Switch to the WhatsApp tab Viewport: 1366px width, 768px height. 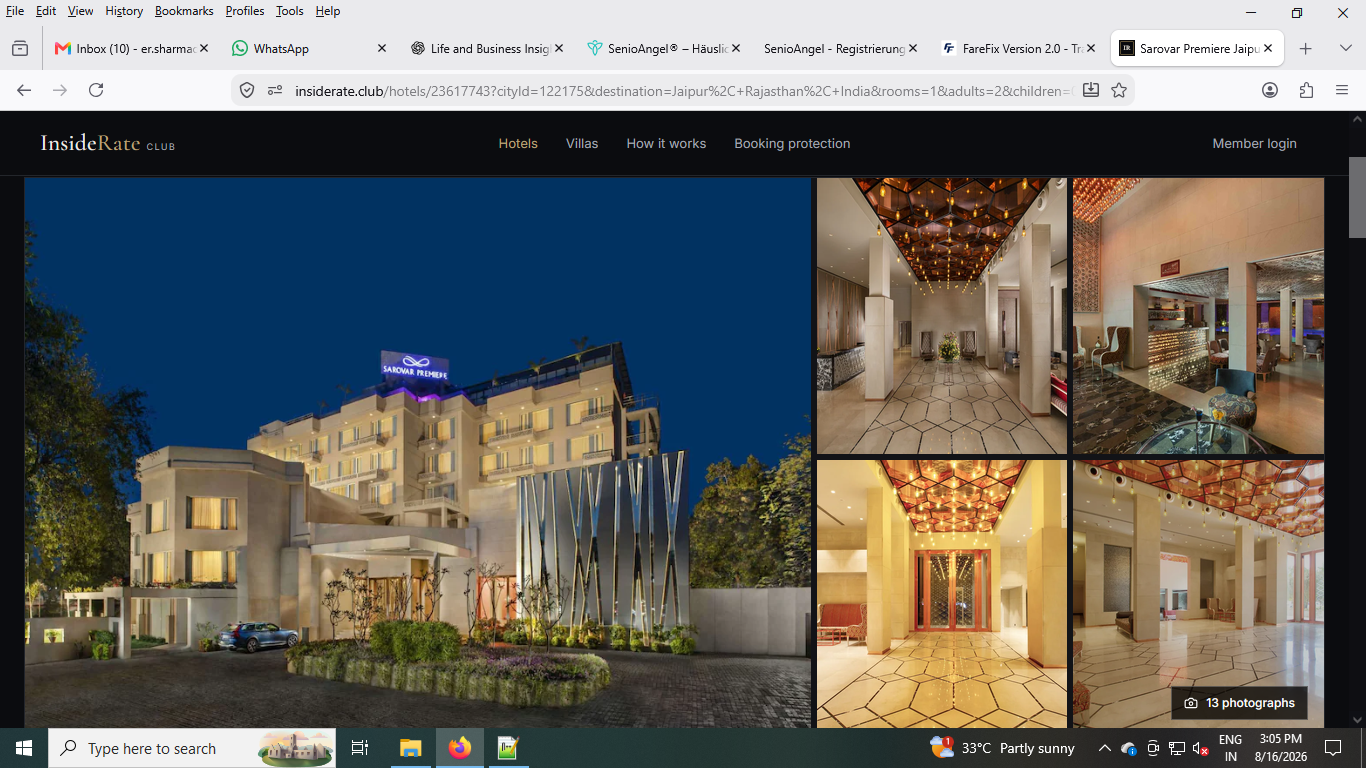308,48
